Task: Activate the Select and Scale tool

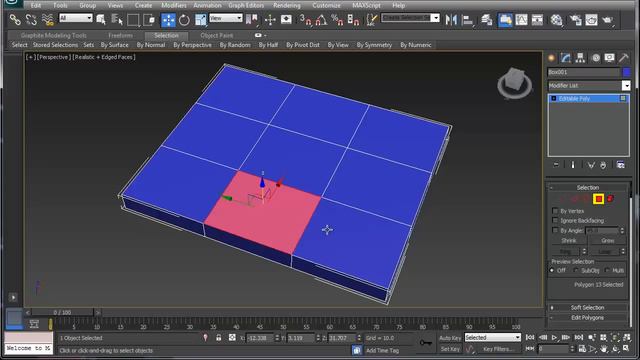Action: (x=200, y=20)
